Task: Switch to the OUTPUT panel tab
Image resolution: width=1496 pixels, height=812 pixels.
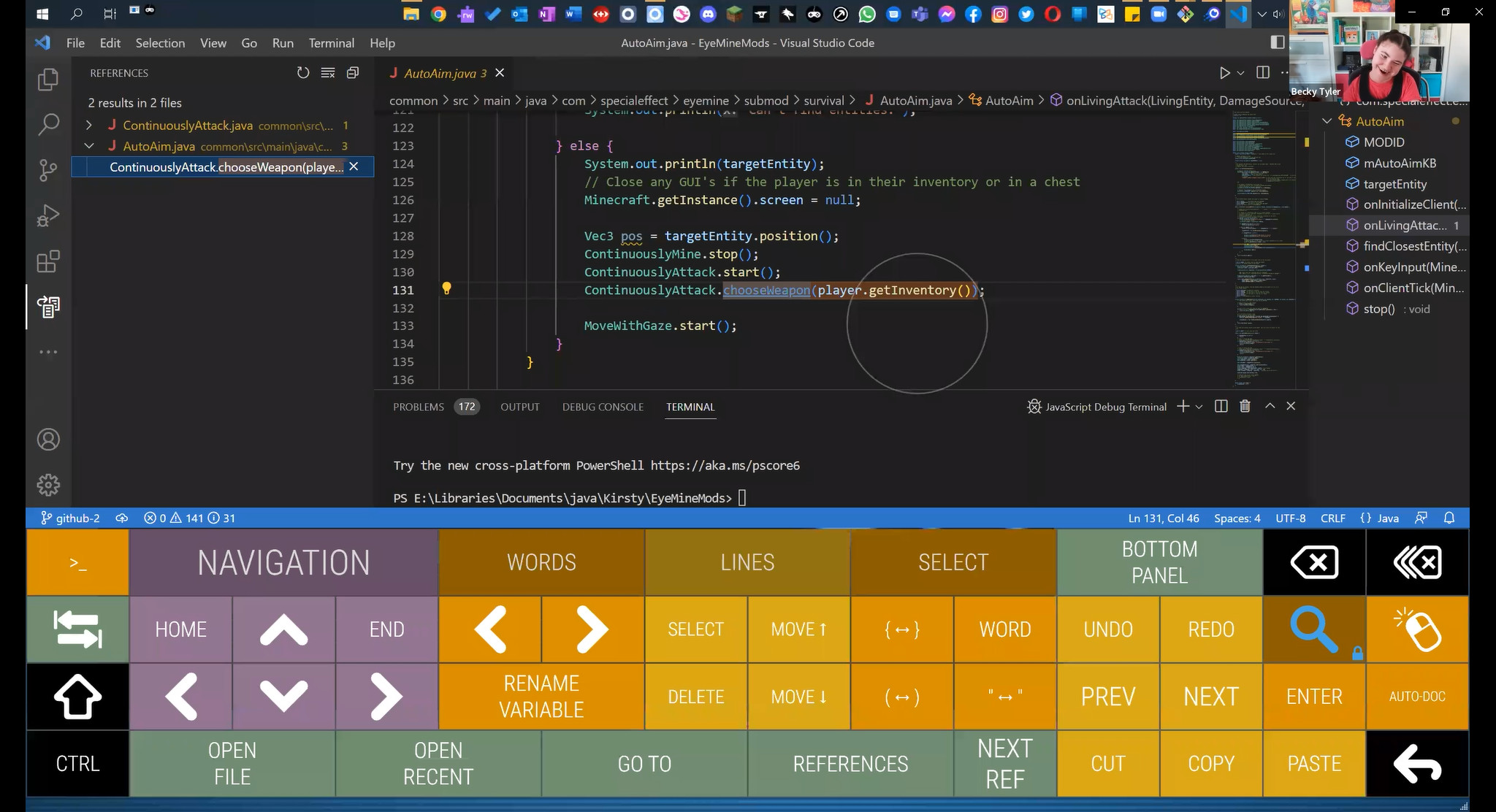Action: pyautogui.click(x=520, y=407)
